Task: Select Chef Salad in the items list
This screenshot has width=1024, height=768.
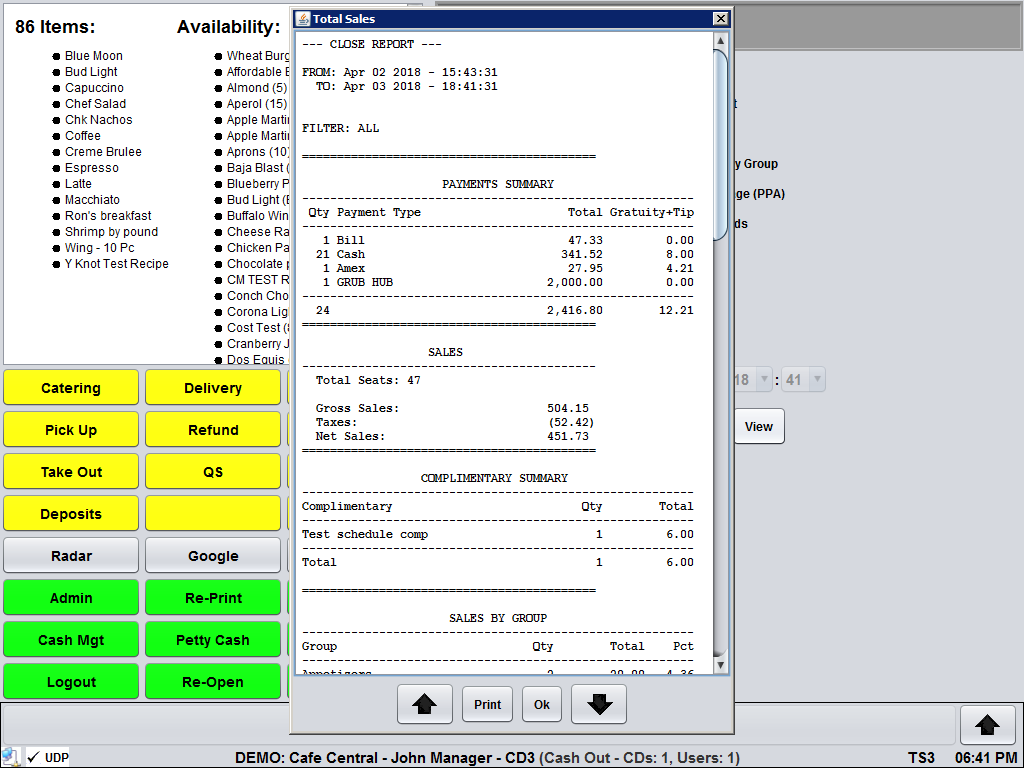Action: coord(96,104)
